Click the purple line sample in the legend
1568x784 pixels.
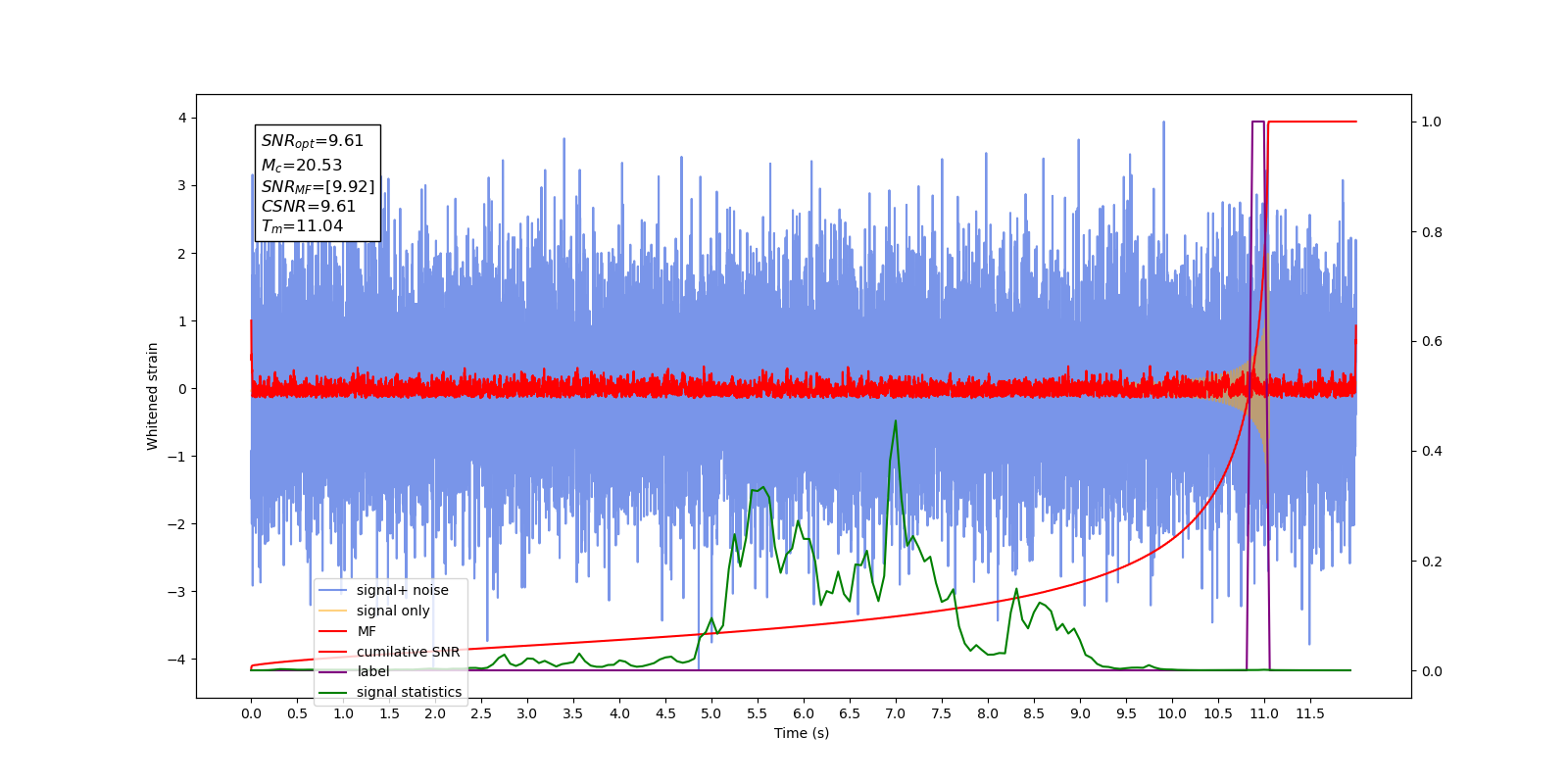coord(333,671)
